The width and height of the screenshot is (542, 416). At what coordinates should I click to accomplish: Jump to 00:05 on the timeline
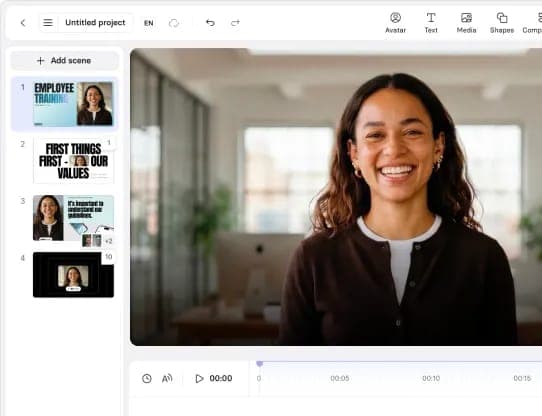tap(339, 378)
